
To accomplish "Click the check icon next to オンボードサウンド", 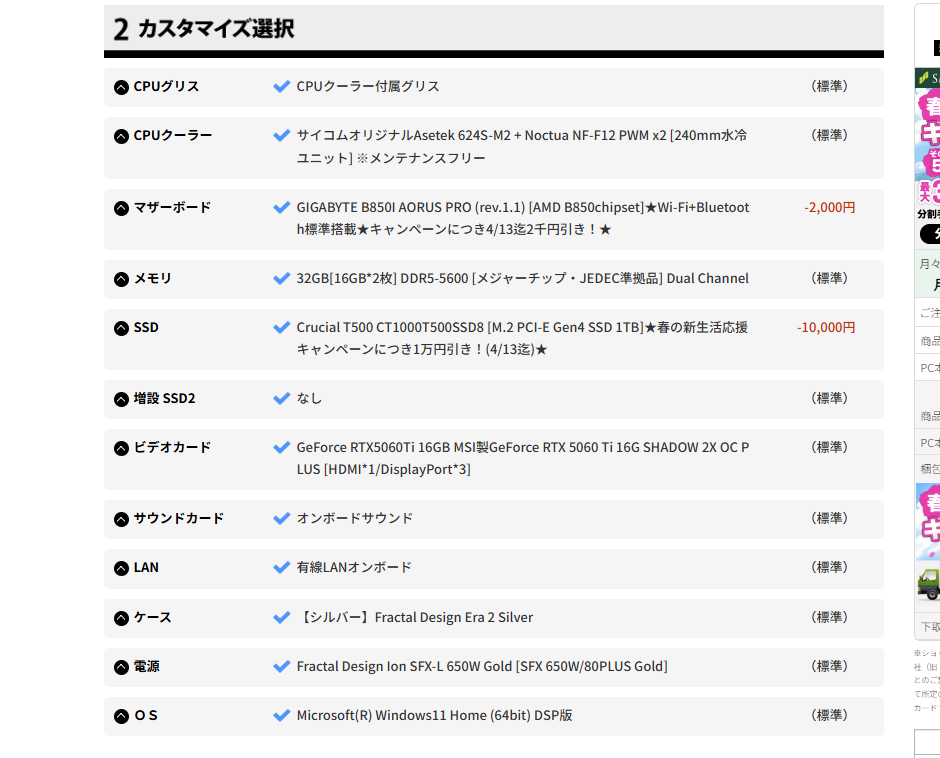I will [281, 518].
